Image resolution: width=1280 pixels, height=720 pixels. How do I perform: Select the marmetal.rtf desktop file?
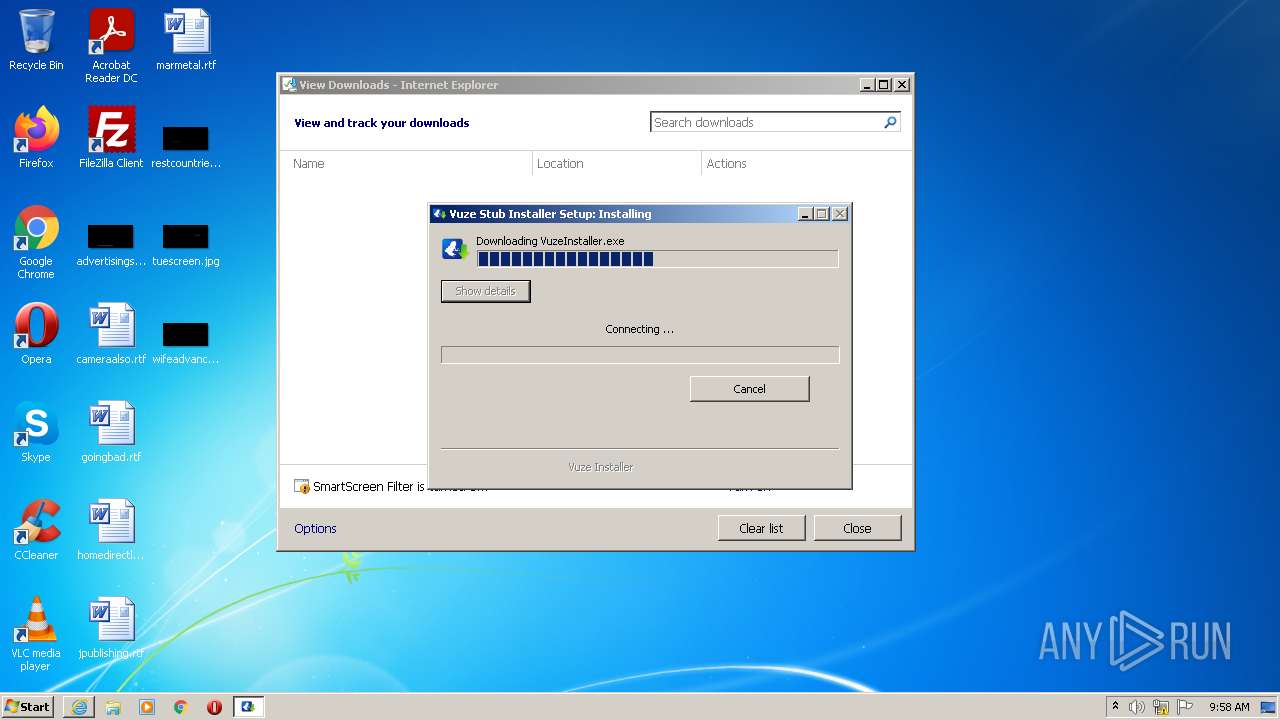[186, 40]
